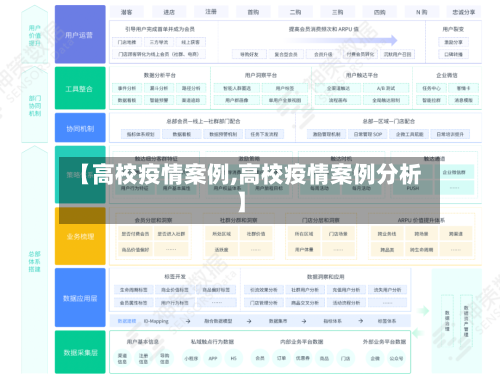Click the A/B 测试 box
The width and height of the screenshot is (500, 381).
pyautogui.click(x=386, y=88)
